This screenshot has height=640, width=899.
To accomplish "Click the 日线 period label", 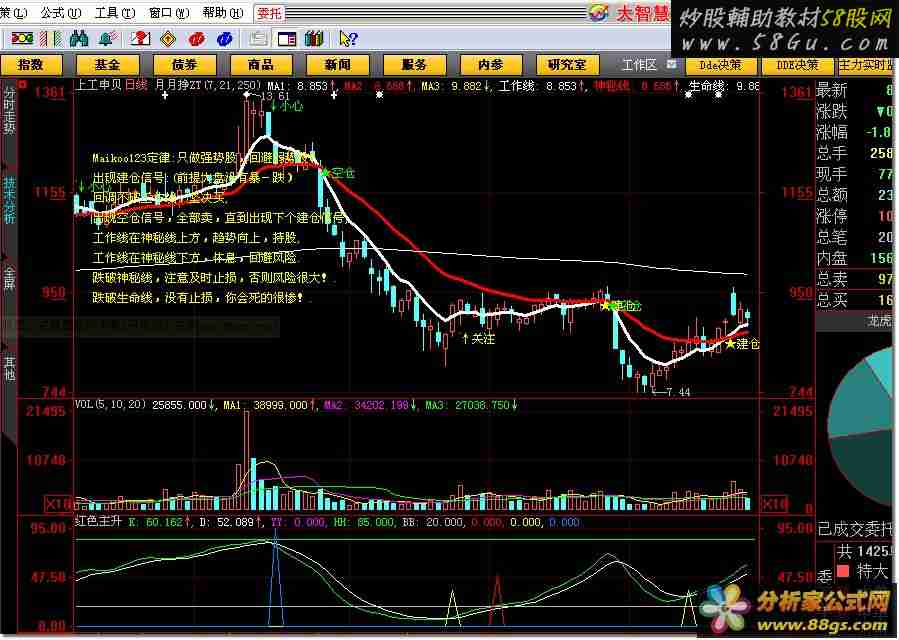I will [x=136, y=85].
